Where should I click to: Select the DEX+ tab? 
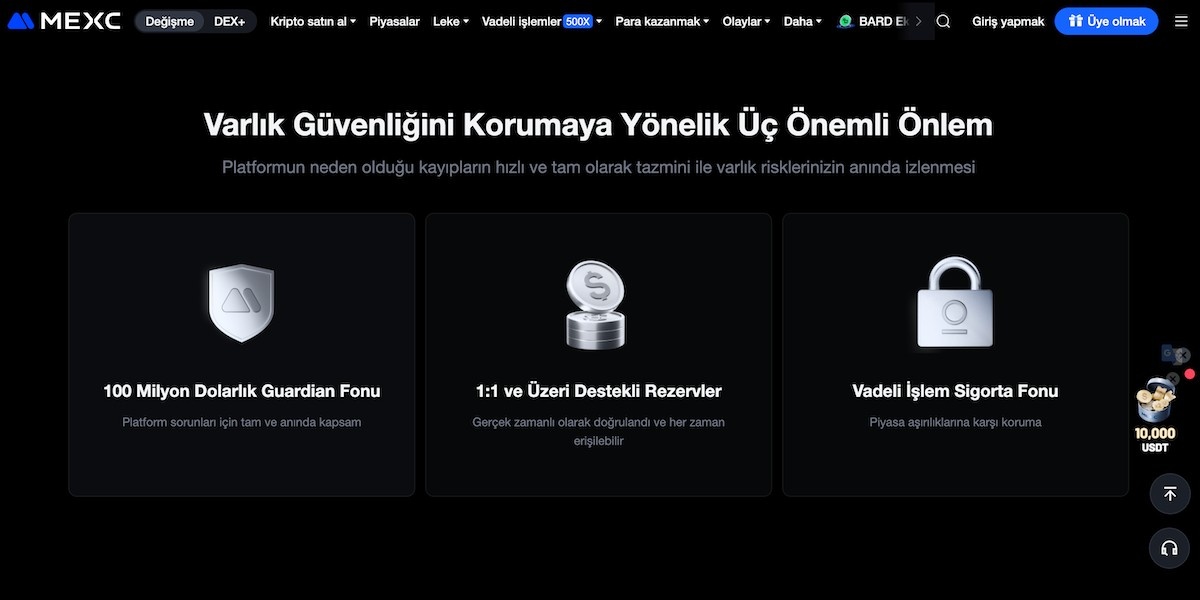pyautogui.click(x=232, y=20)
